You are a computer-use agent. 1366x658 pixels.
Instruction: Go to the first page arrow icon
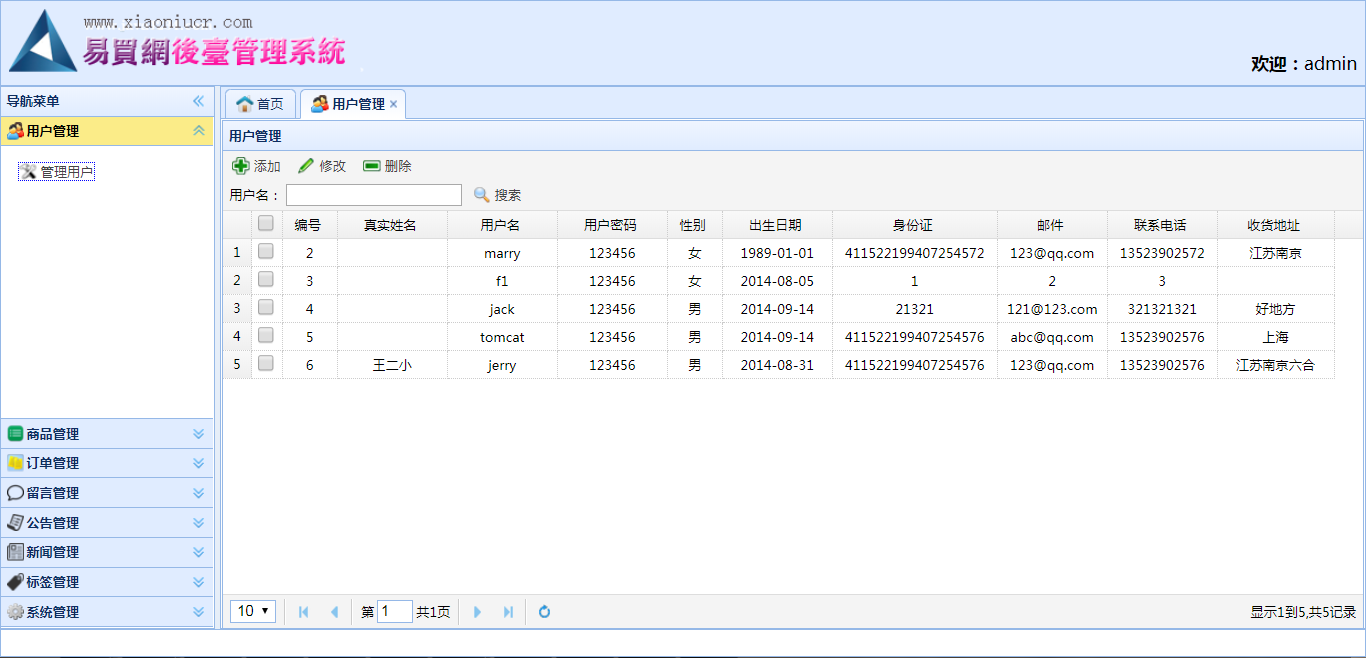(x=304, y=611)
